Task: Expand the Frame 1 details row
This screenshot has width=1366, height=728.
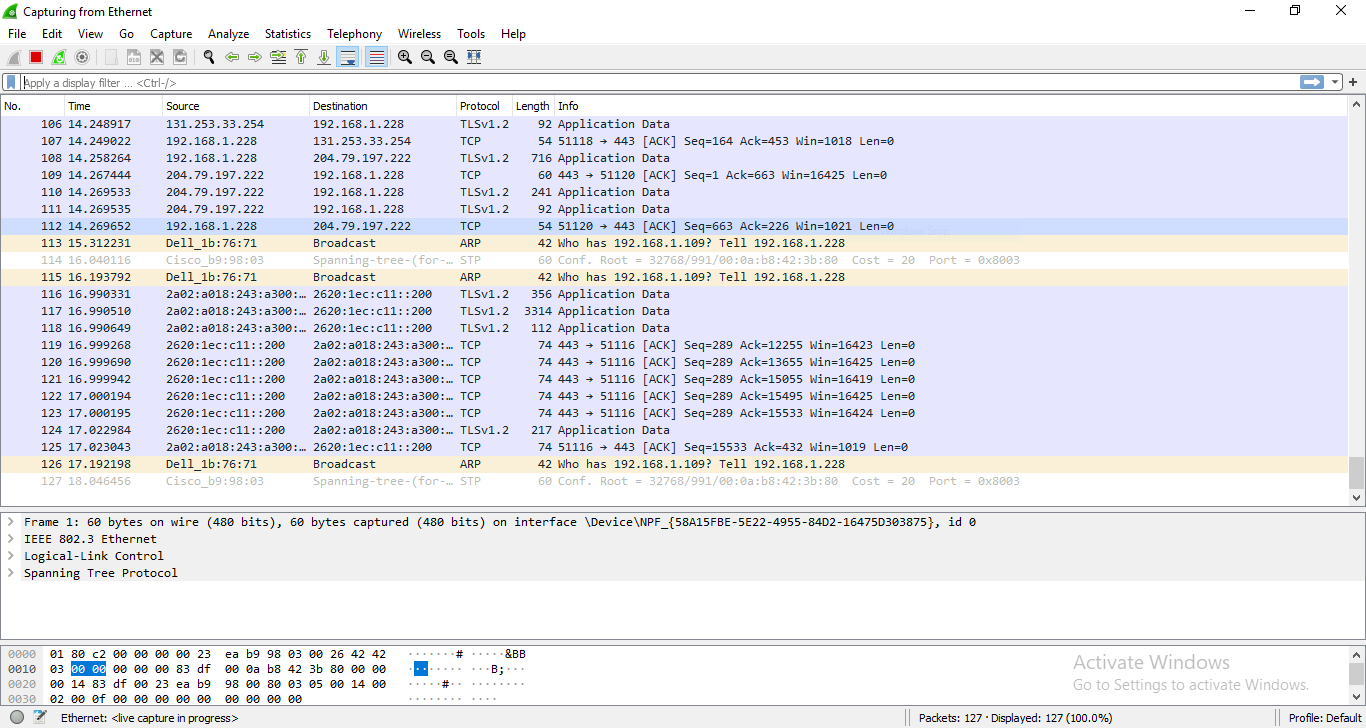Action: (11, 522)
